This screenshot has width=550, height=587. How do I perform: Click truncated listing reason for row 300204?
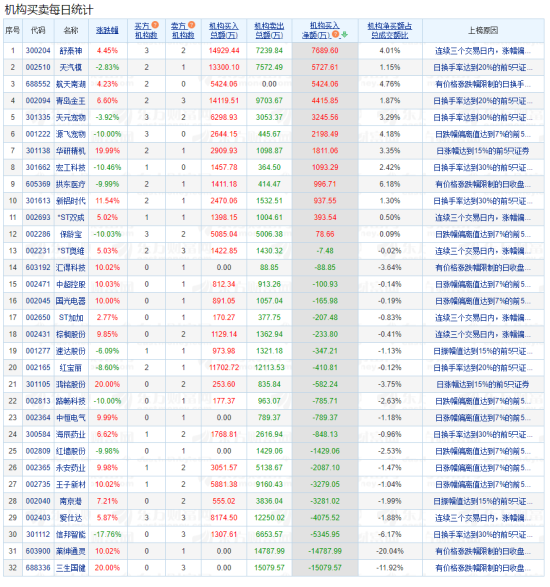pyautogui.click(x=483, y=51)
